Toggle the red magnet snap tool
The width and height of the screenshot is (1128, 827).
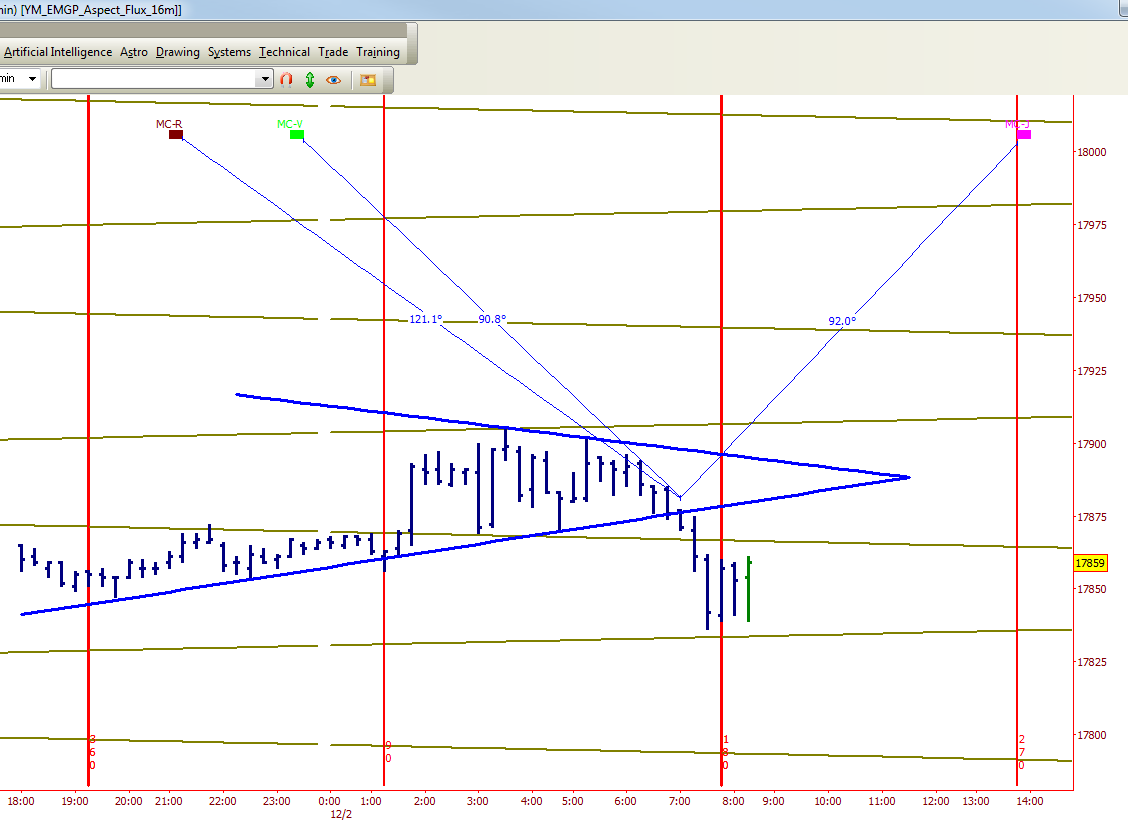[286, 79]
